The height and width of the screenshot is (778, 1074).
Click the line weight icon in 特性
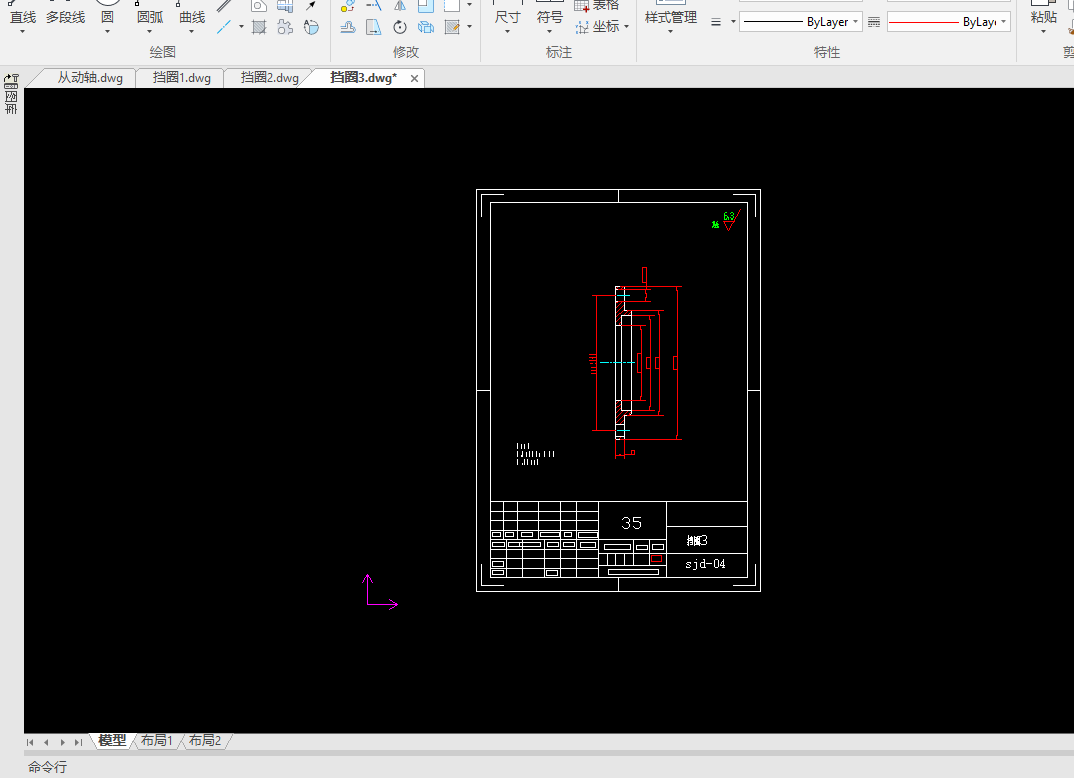point(717,22)
